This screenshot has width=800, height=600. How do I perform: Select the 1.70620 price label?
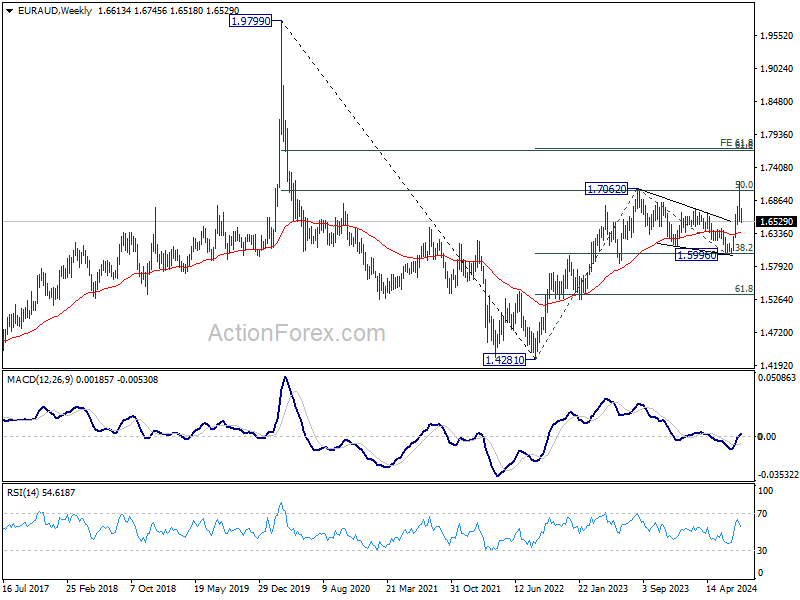(x=606, y=189)
